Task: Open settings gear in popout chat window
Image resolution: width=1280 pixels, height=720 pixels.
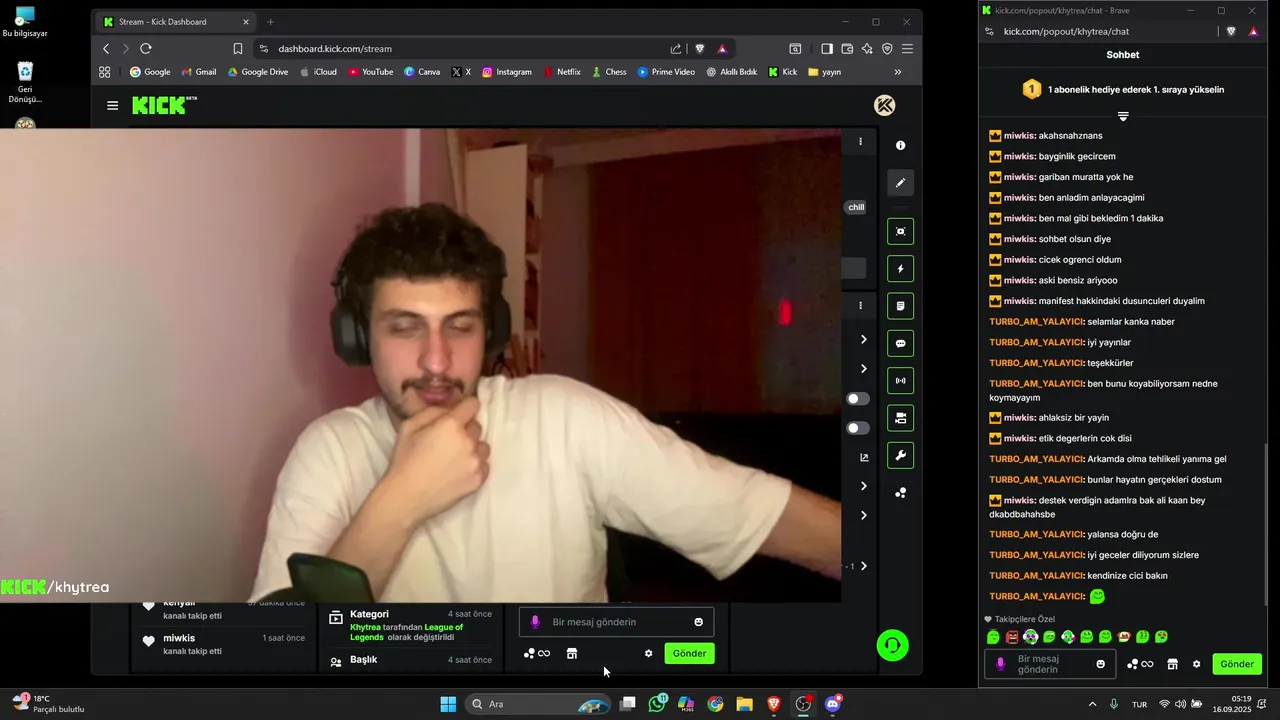Action: pos(1196,664)
